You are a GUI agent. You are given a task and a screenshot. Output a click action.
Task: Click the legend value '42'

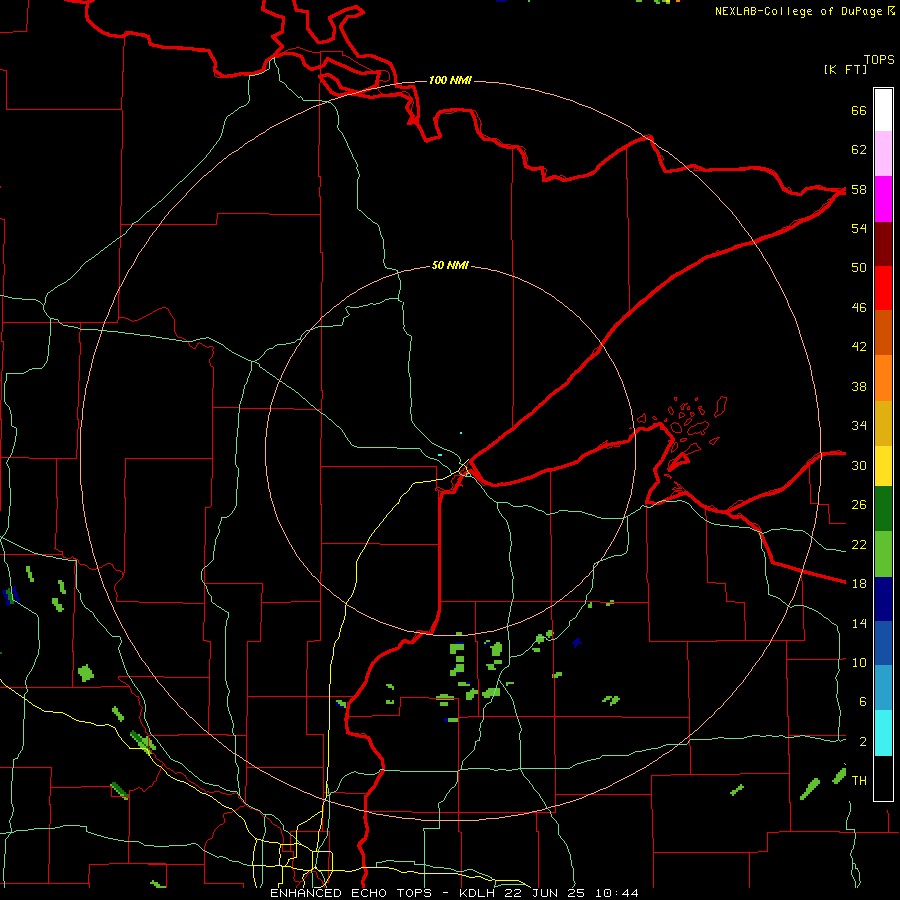pyautogui.click(x=859, y=347)
